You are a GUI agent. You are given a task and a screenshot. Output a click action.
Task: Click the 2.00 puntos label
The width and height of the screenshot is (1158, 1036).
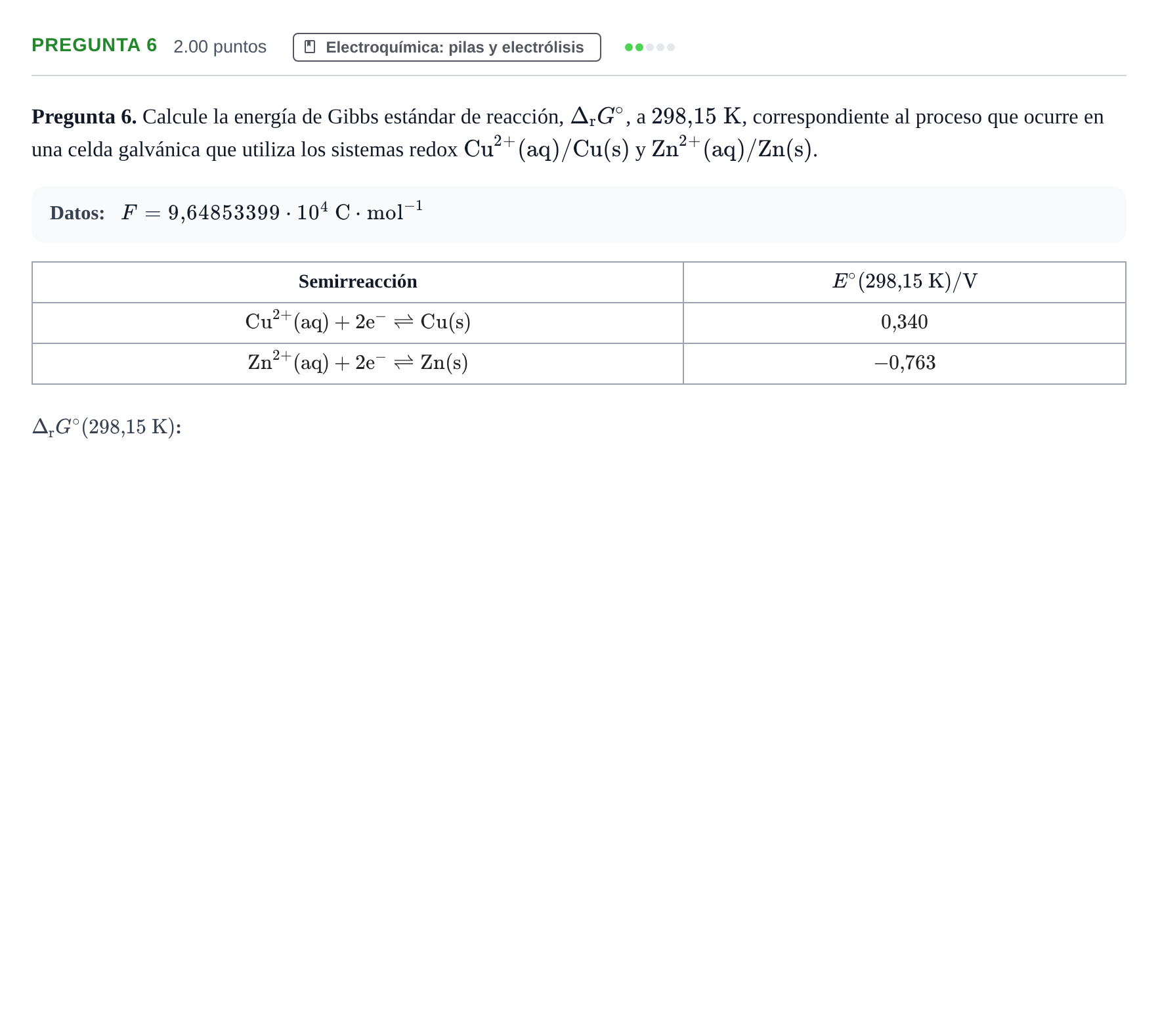[x=220, y=47]
